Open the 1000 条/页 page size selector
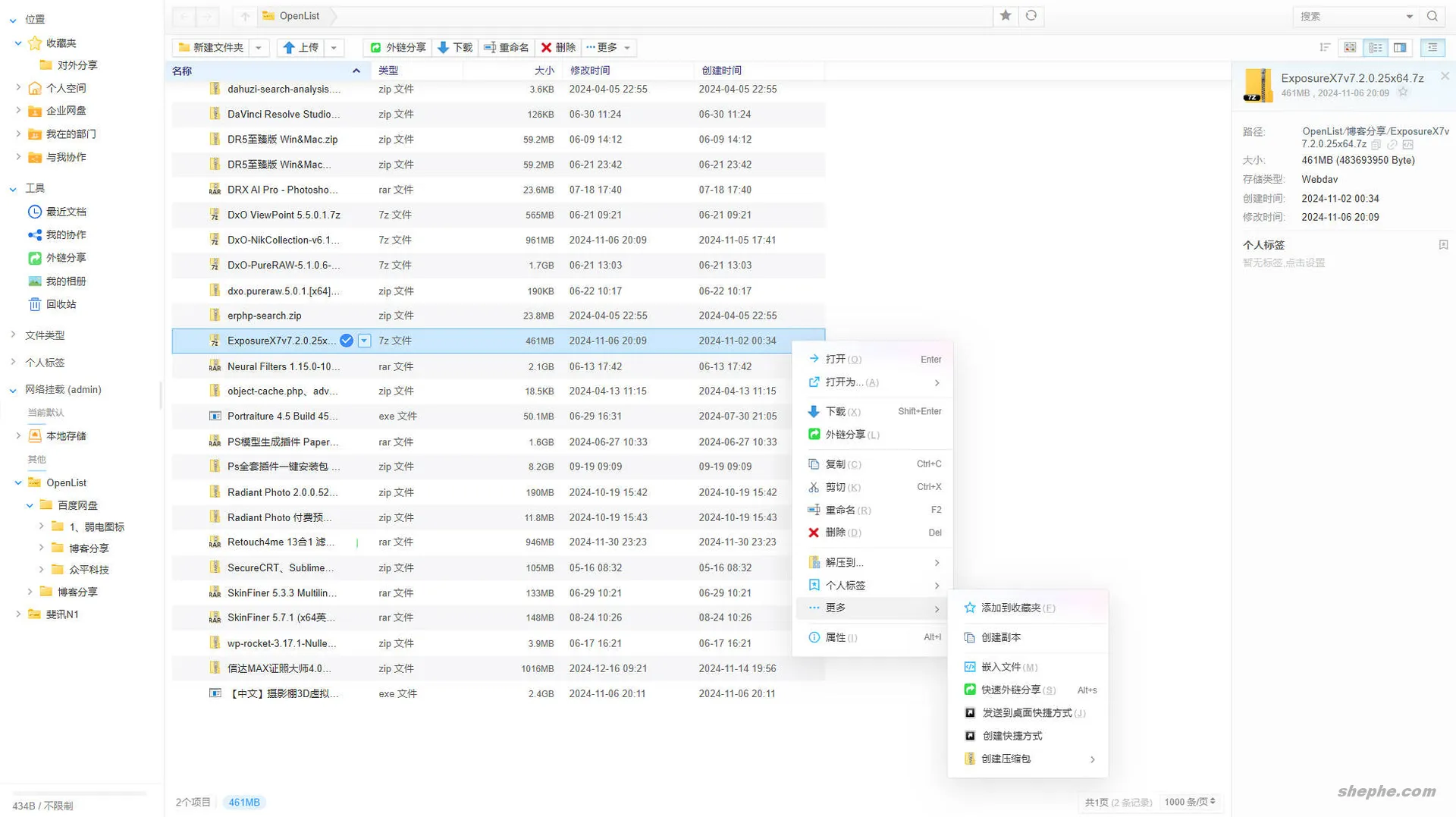 point(1190,802)
